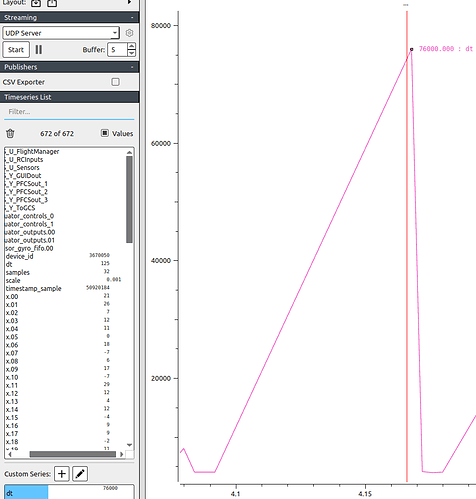Decrease Buffer value with down arrow
This screenshot has width=476, height=499.
tap(132, 53)
